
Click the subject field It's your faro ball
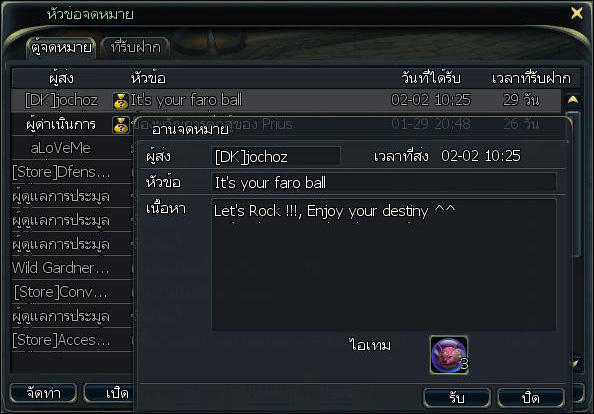coord(384,183)
